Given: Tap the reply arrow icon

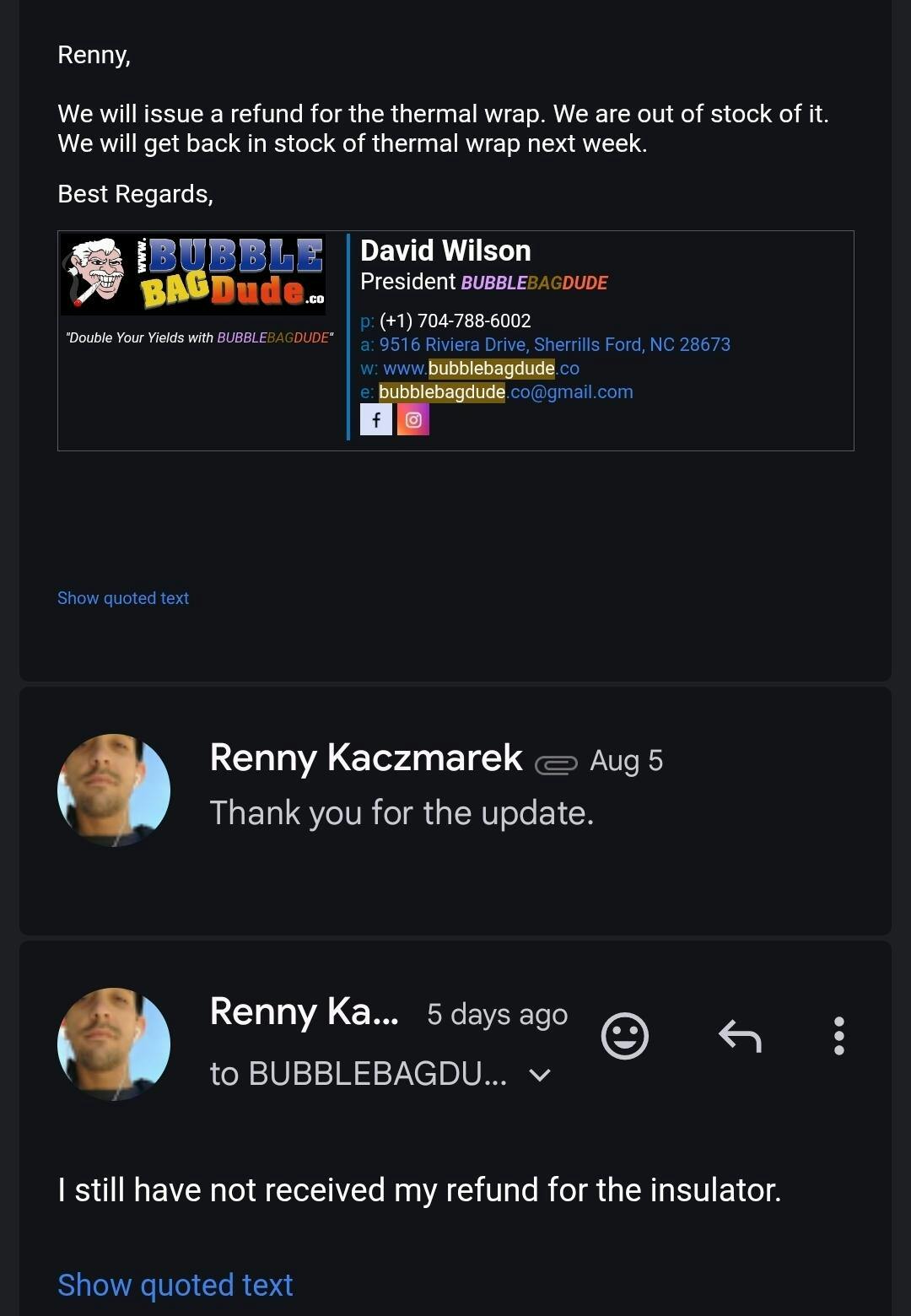Looking at the screenshot, I should pos(740,1035).
